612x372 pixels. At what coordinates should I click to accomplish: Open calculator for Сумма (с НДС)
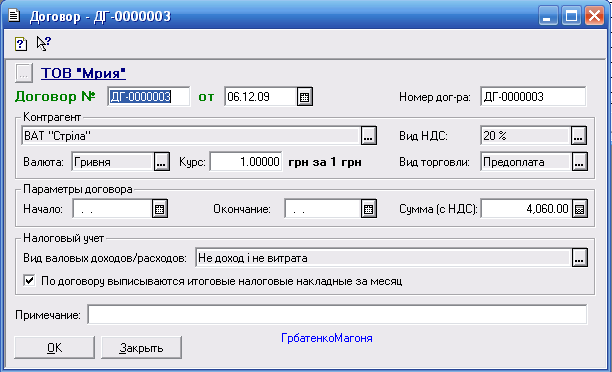(580, 209)
